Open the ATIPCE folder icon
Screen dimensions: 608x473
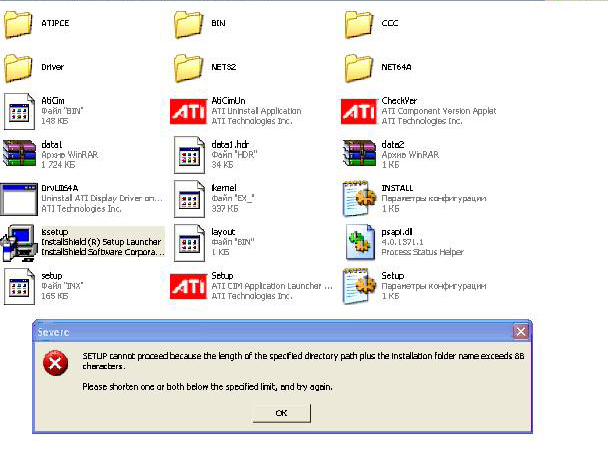point(18,24)
